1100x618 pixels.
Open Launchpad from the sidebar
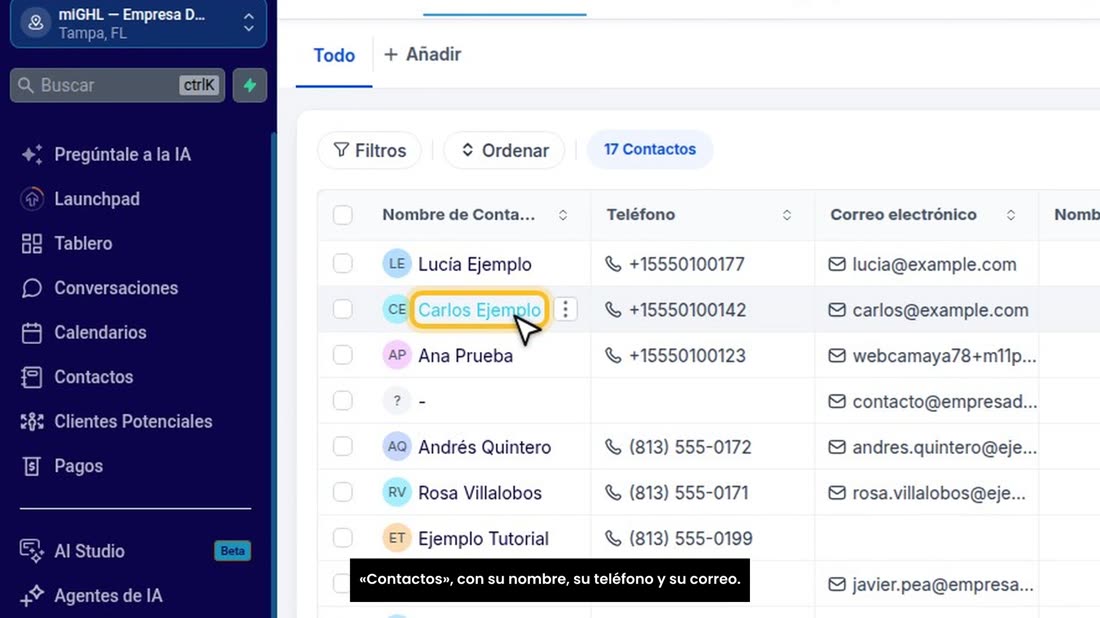pos(97,199)
